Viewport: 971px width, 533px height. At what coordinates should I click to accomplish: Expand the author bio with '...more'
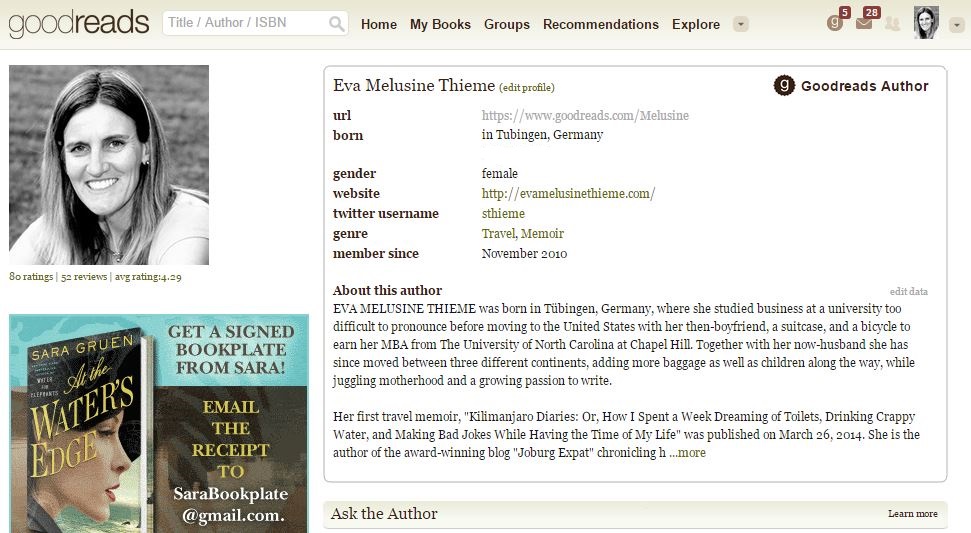coord(687,453)
